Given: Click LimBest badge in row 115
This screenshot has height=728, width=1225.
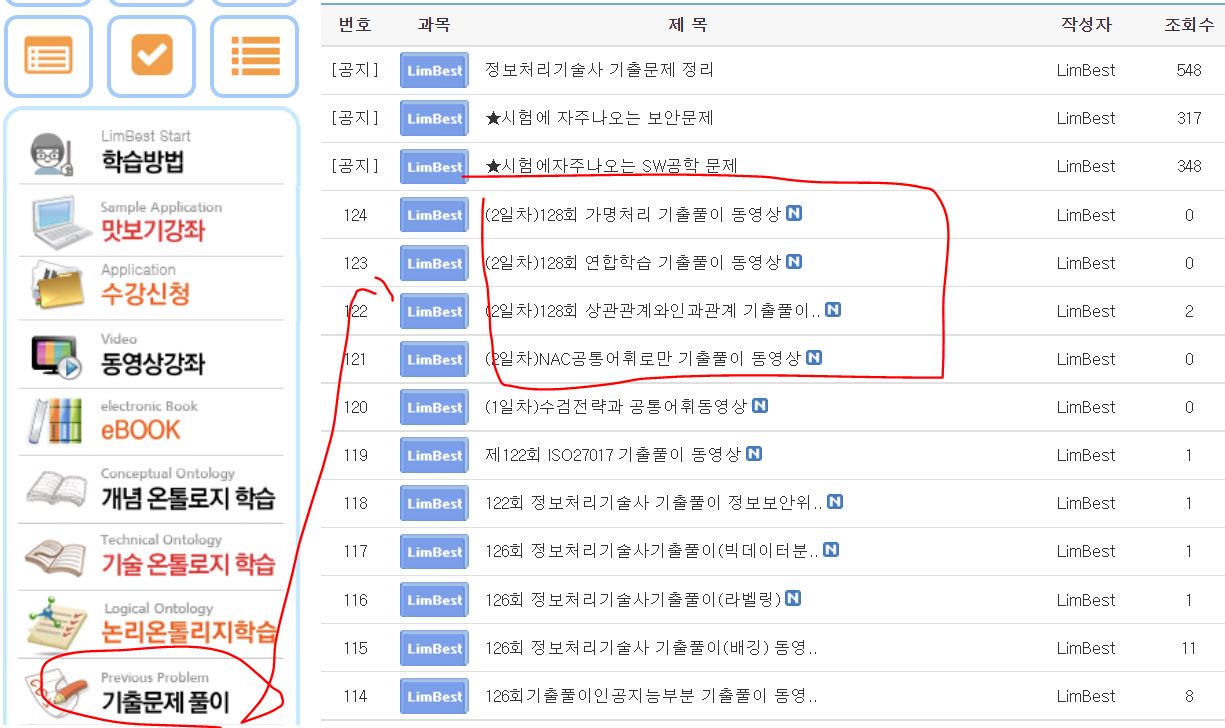Looking at the screenshot, I should tap(434, 648).
